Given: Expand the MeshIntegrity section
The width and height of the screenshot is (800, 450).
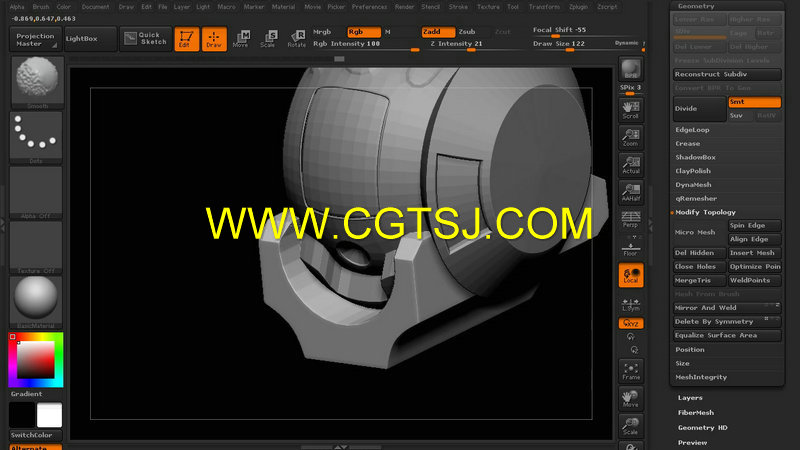Looking at the screenshot, I should point(701,378).
